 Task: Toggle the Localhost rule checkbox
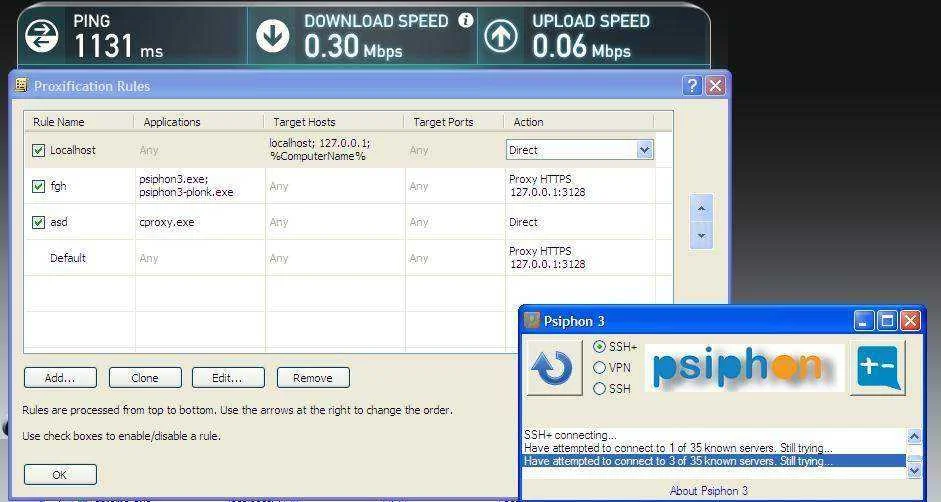pyautogui.click(x=38, y=150)
